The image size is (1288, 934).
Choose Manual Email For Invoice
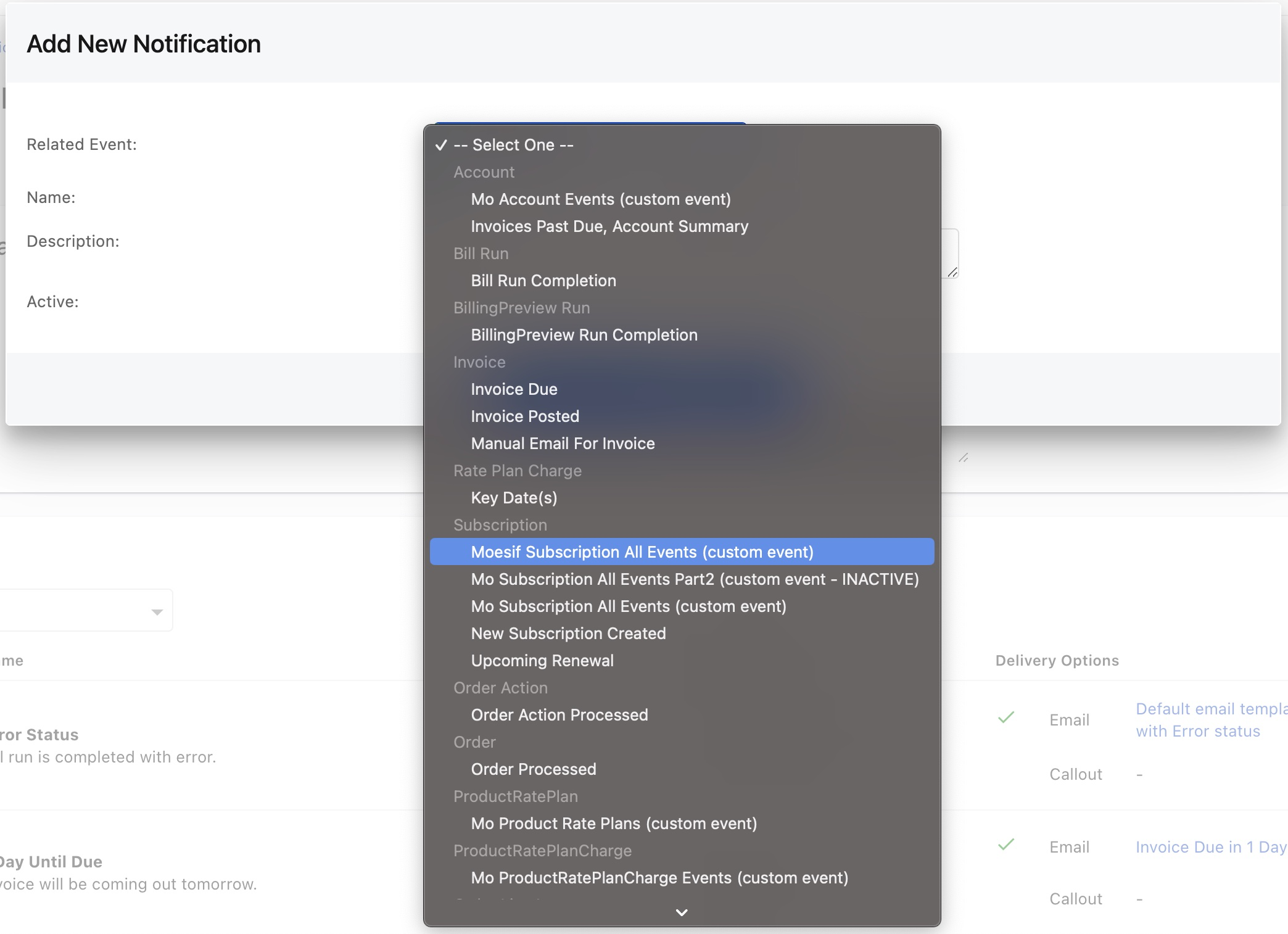pos(562,444)
